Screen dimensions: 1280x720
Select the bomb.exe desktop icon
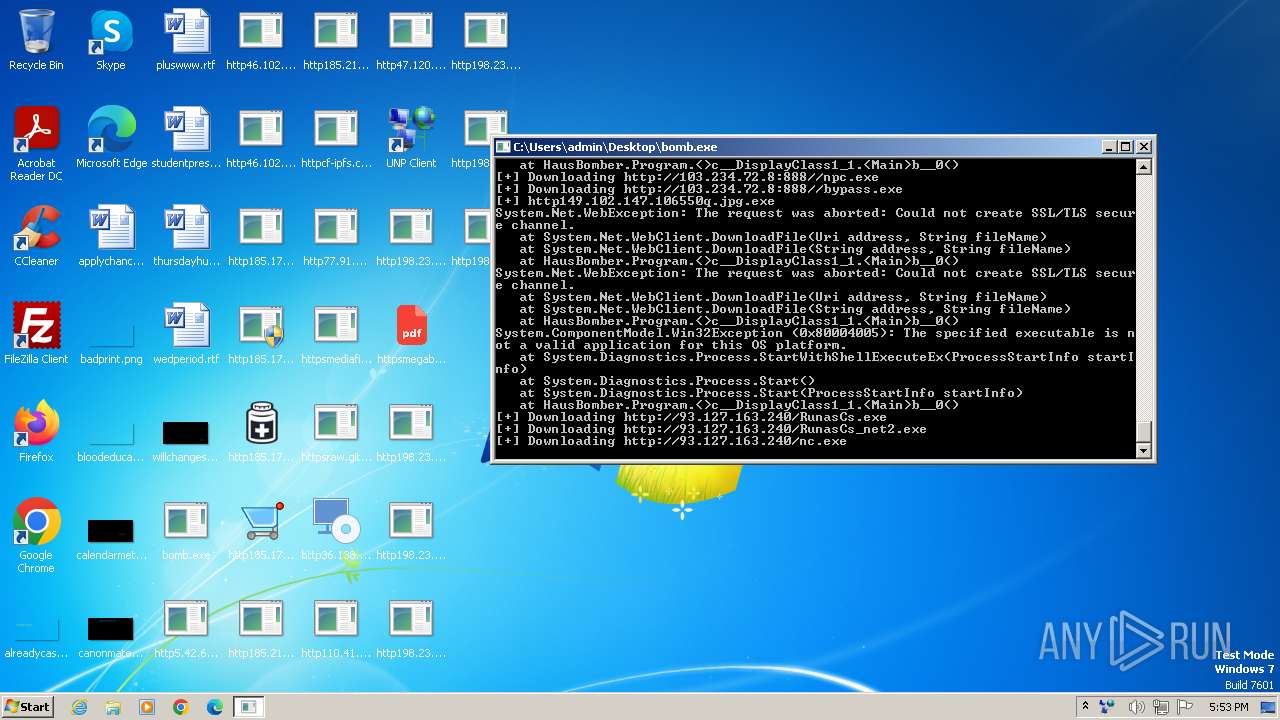pyautogui.click(x=186, y=531)
